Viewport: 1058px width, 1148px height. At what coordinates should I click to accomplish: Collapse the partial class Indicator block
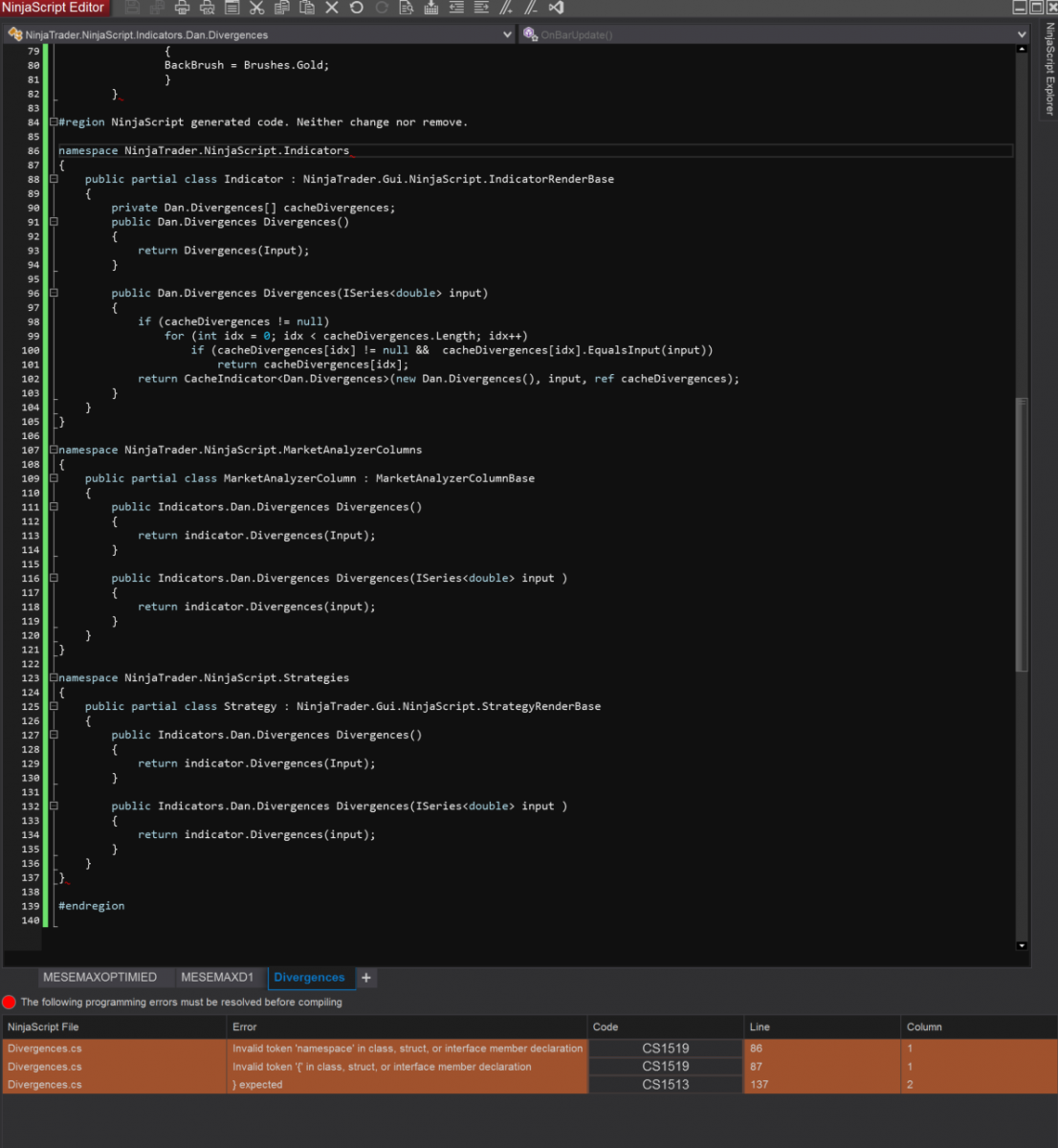(x=54, y=179)
